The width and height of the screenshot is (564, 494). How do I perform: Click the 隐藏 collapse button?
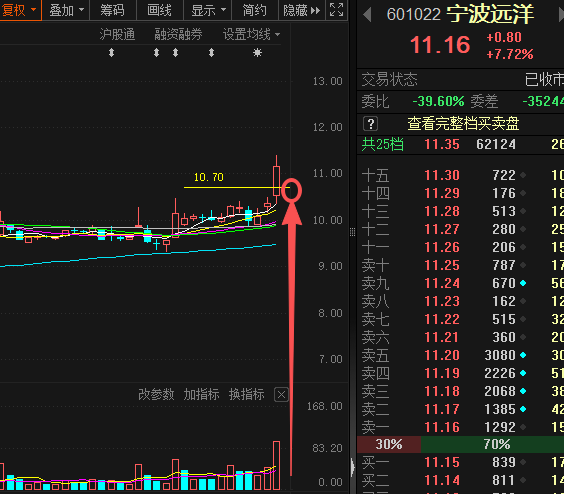301,10
